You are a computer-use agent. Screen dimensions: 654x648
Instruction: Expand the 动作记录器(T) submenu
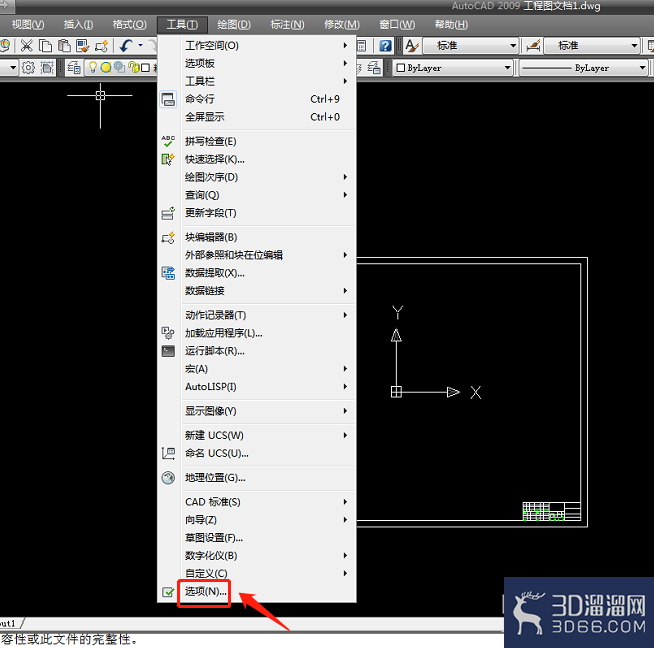(x=257, y=315)
